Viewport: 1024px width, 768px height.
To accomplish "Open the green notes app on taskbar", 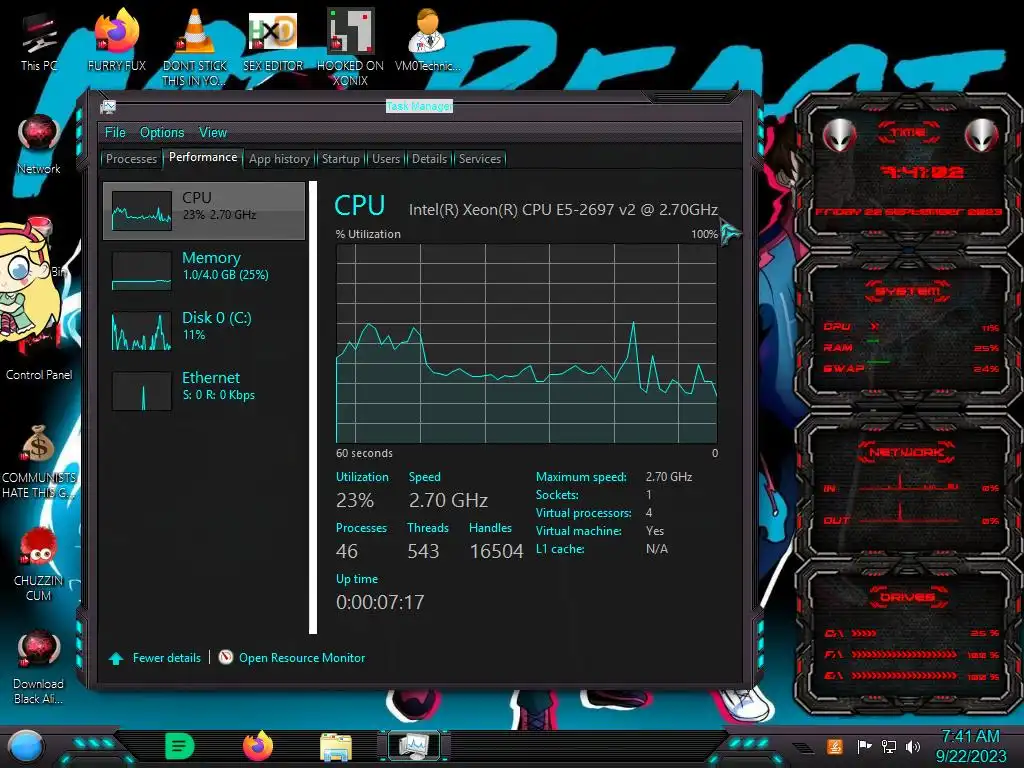I will point(180,746).
